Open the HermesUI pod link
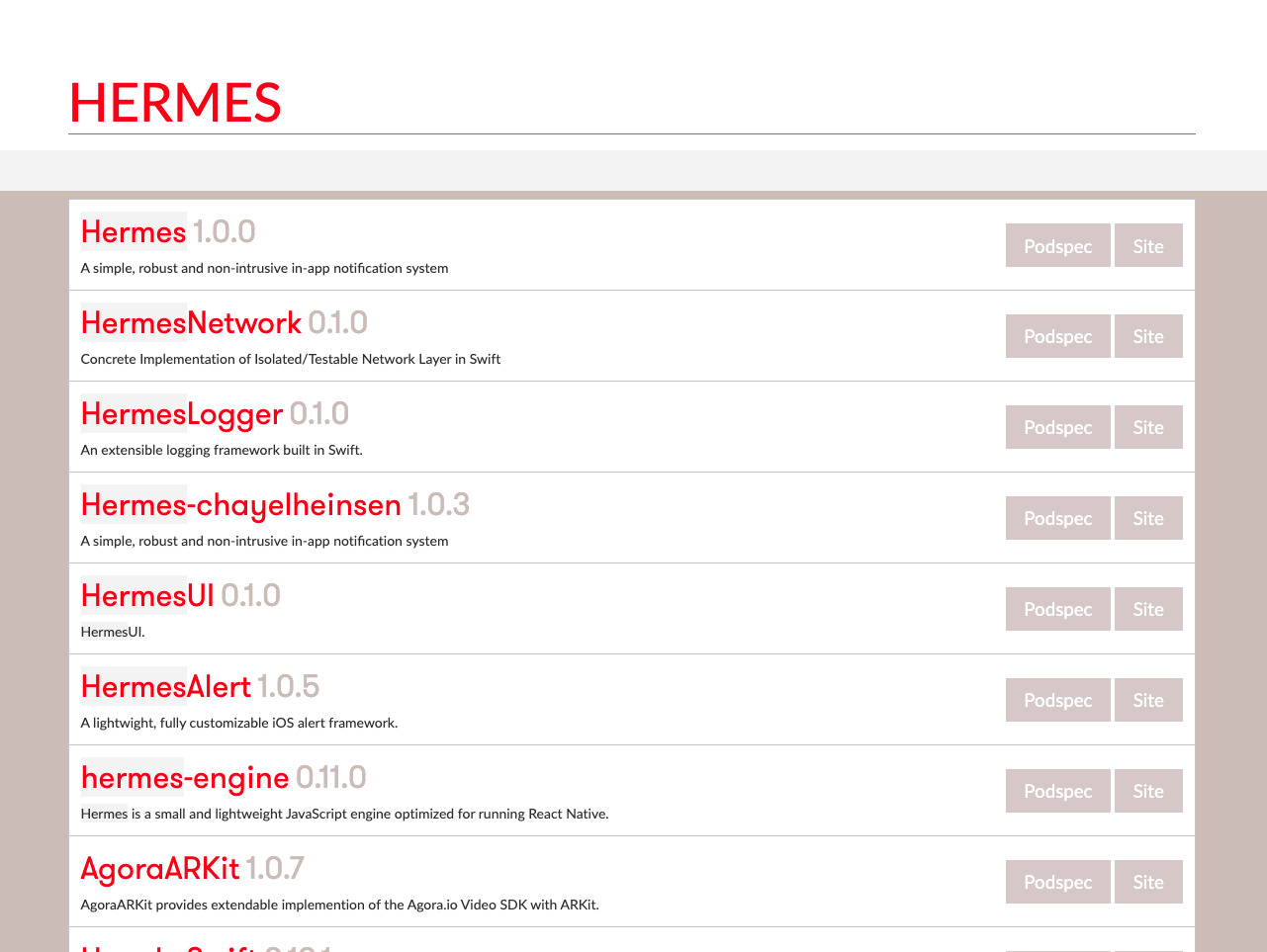1267x952 pixels. [147, 595]
